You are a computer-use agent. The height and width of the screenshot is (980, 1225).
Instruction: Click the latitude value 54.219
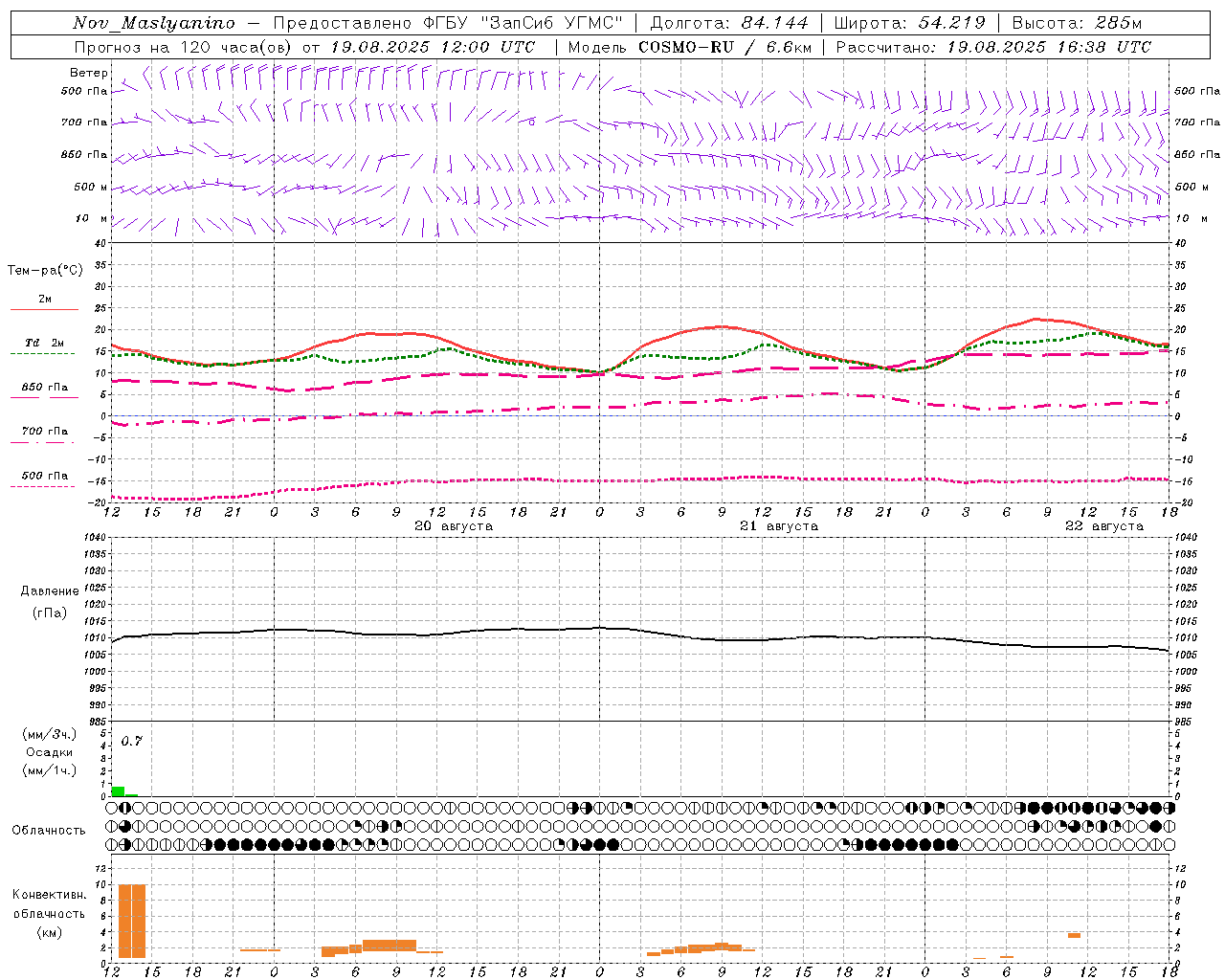pyautogui.click(x=951, y=23)
